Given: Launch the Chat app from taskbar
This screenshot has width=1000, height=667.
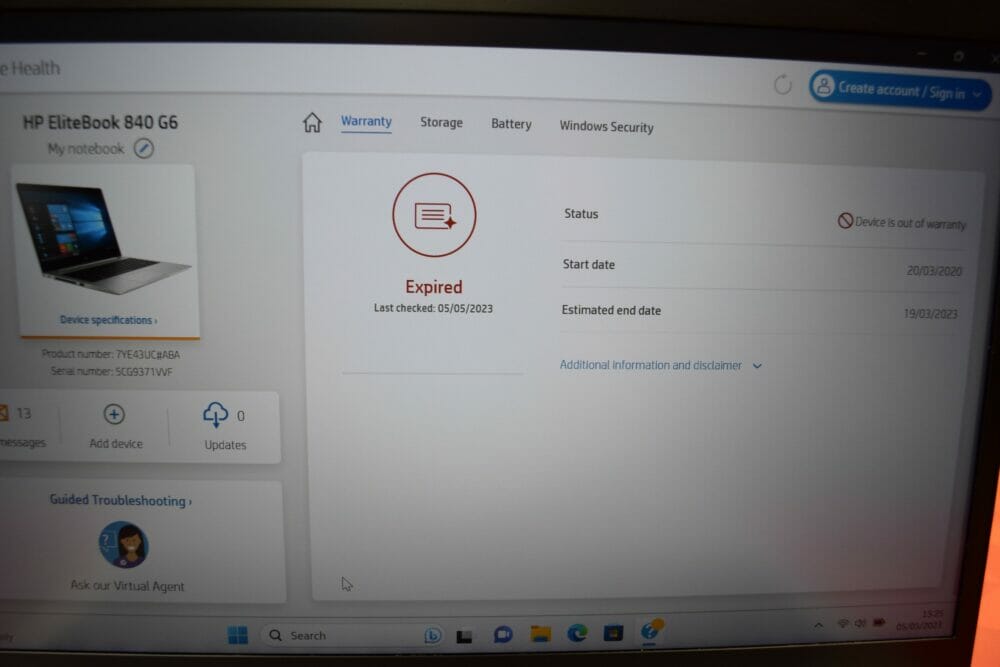Looking at the screenshot, I should coord(503,634).
